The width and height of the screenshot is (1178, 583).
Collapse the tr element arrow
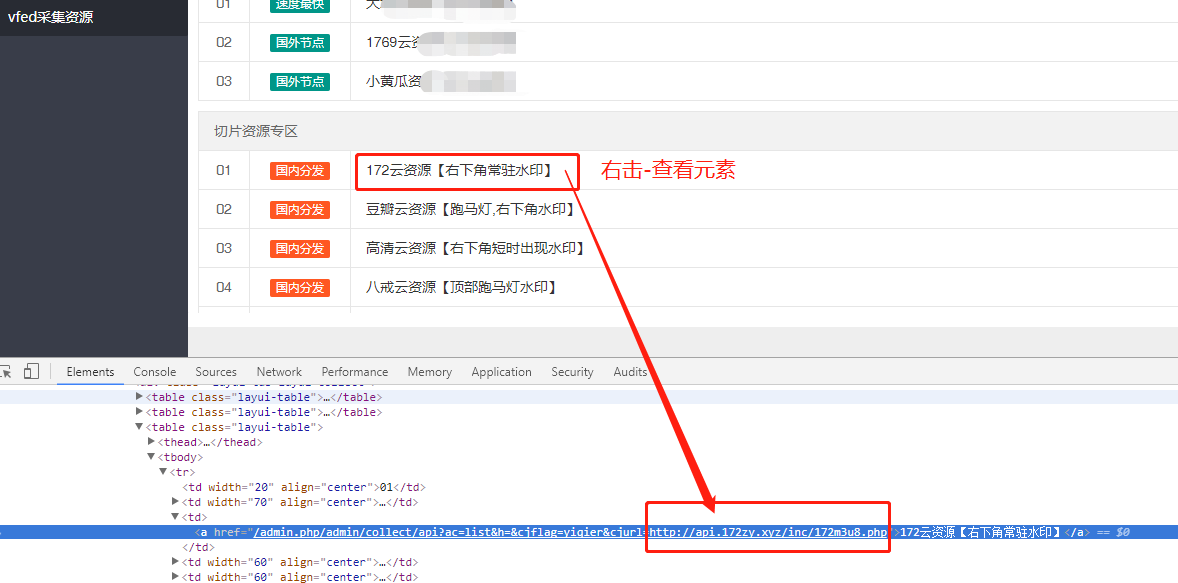point(164,472)
